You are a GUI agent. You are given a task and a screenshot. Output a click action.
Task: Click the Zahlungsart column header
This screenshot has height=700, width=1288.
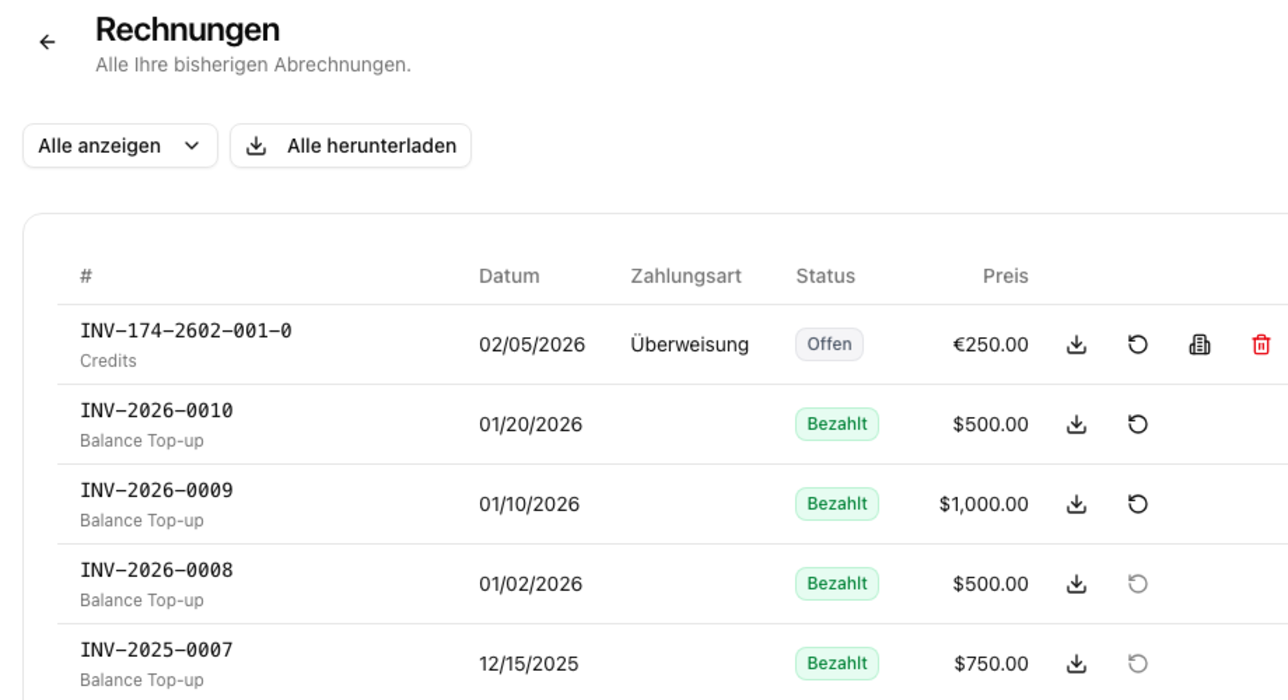coord(686,275)
